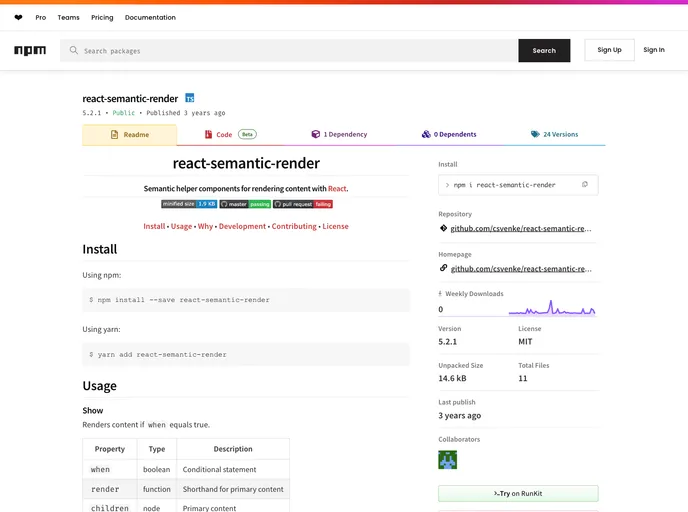The image size is (688, 512).
Task: Click the git repository diamond icon
Action: (x=444, y=228)
